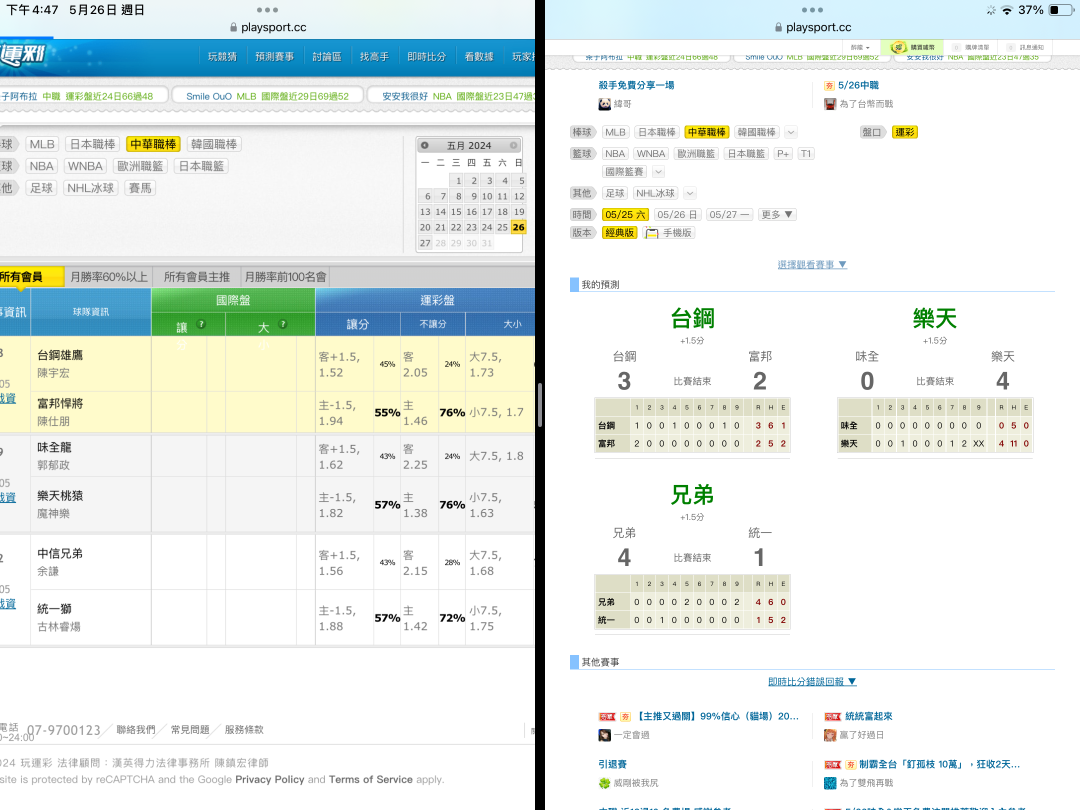The height and width of the screenshot is (810, 1080).
Task: Open the 引退賽 post
Action: [x=612, y=765]
